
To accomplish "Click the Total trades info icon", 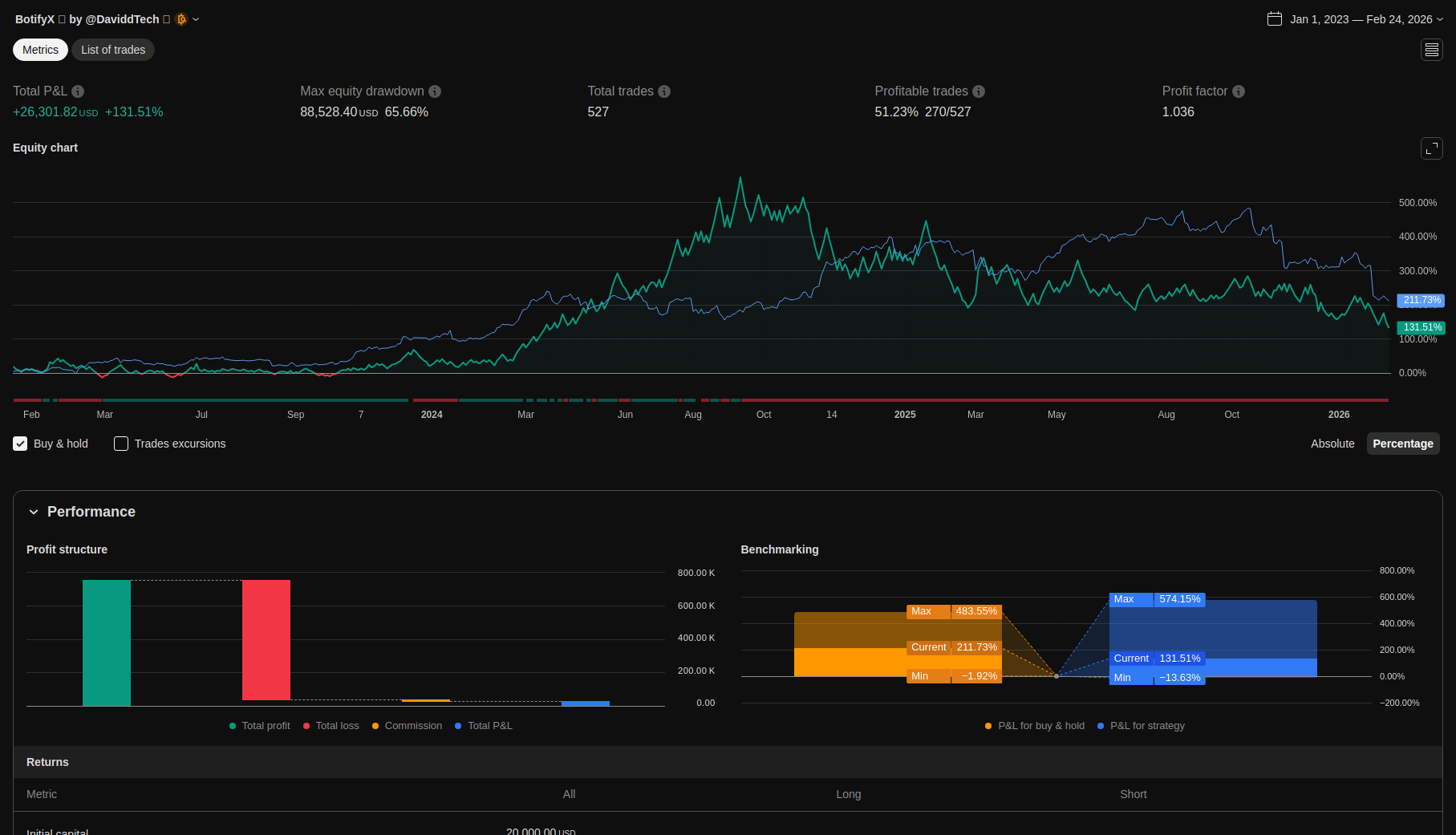I will 664,91.
